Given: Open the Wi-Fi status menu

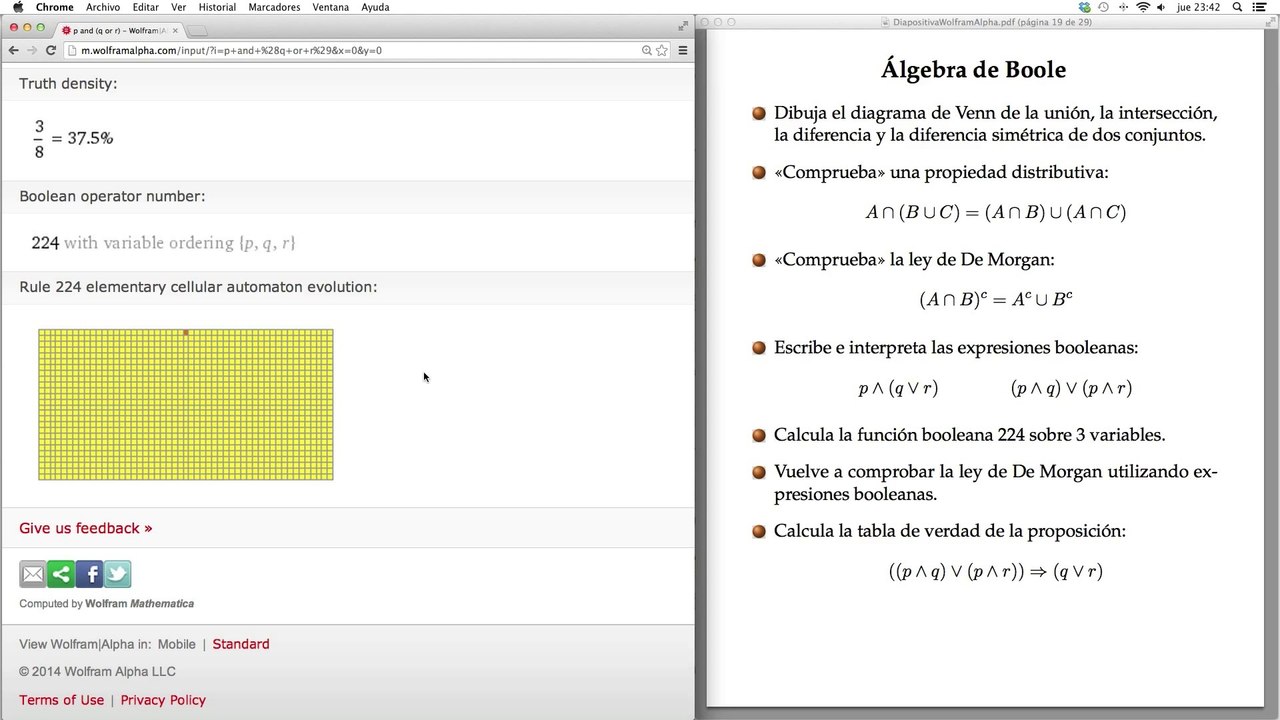Looking at the screenshot, I should tap(1143, 7).
